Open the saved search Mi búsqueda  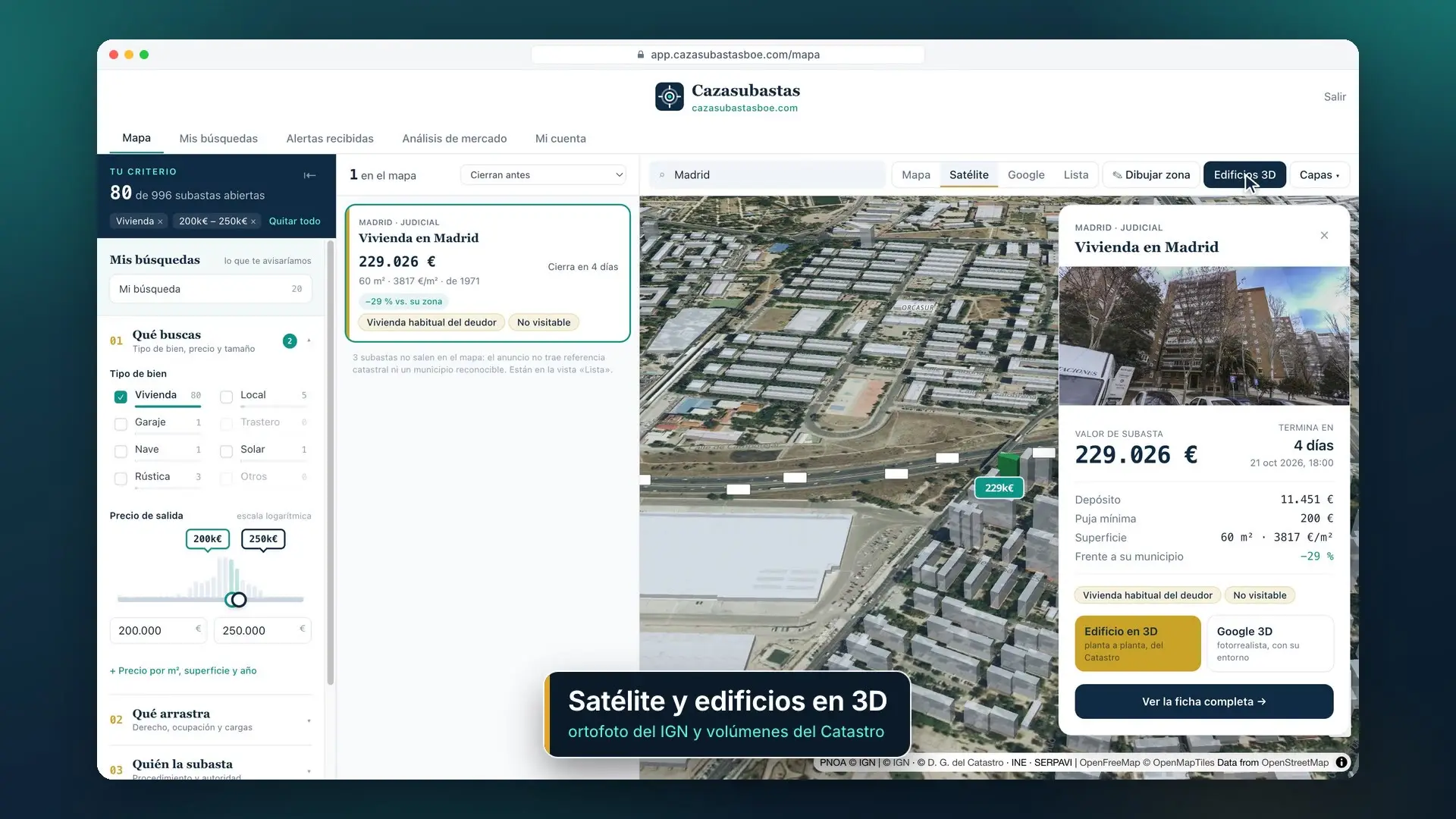pos(210,289)
